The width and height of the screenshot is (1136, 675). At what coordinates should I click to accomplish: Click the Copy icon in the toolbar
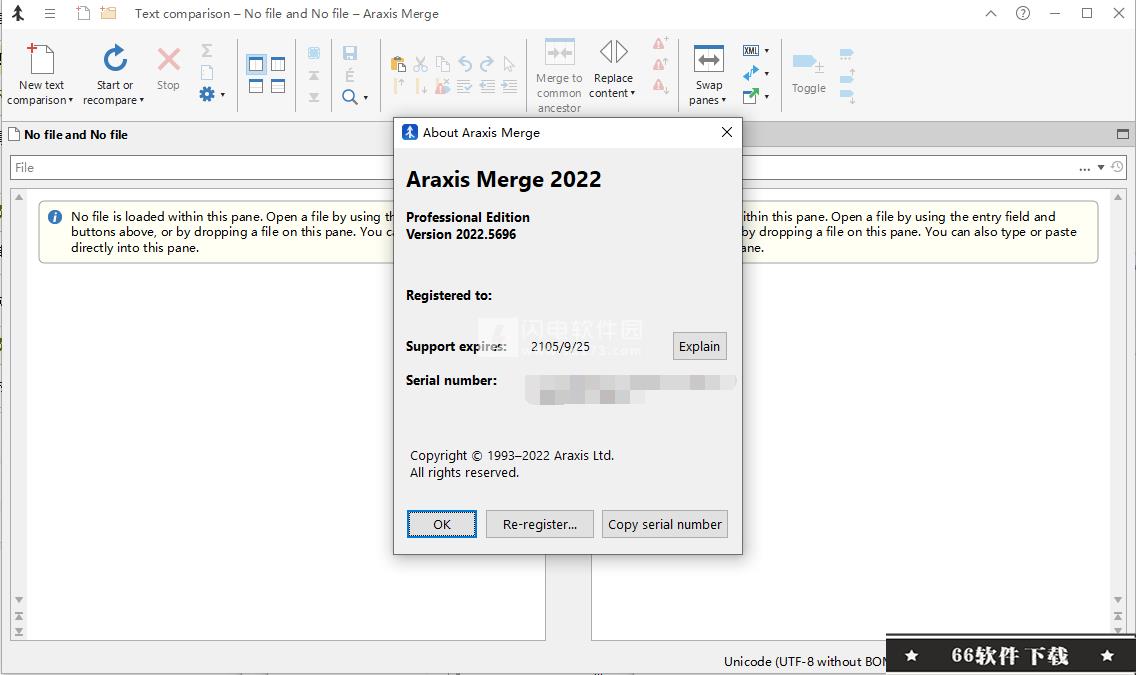coord(443,64)
